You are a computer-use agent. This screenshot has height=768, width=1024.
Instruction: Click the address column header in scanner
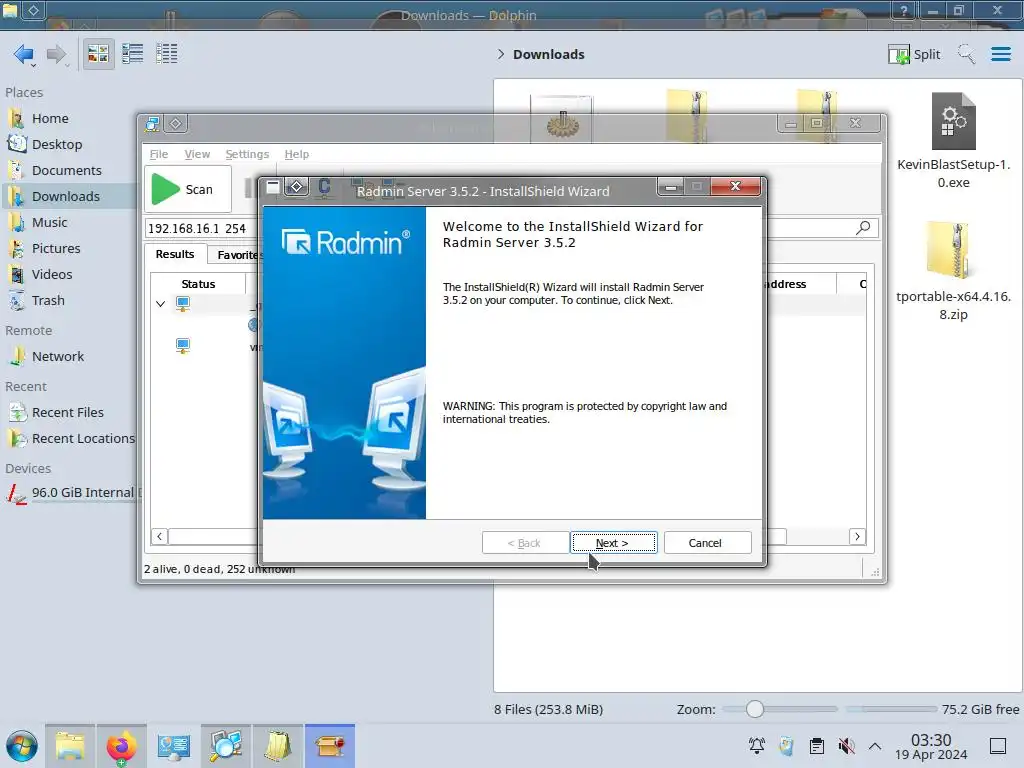(786, 284)
